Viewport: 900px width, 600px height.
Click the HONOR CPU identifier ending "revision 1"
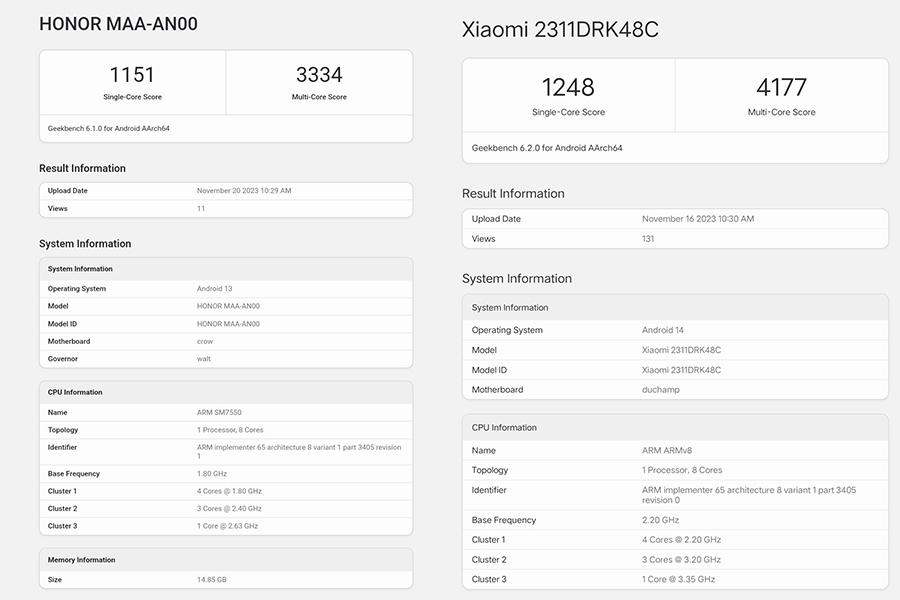click(299, 452)
